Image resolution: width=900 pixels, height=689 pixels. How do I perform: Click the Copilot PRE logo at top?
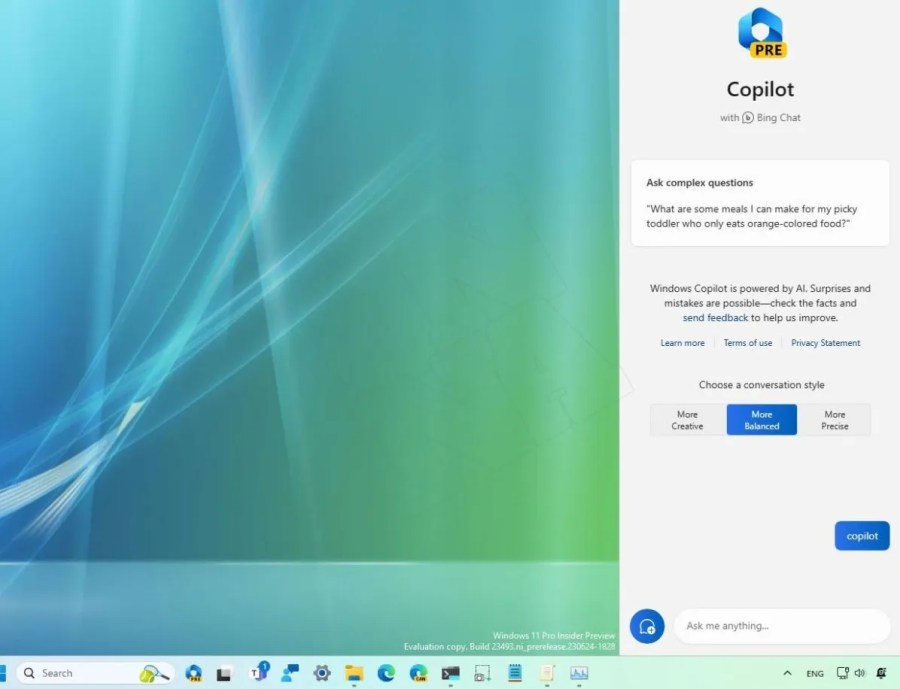(x=762, y=33)
